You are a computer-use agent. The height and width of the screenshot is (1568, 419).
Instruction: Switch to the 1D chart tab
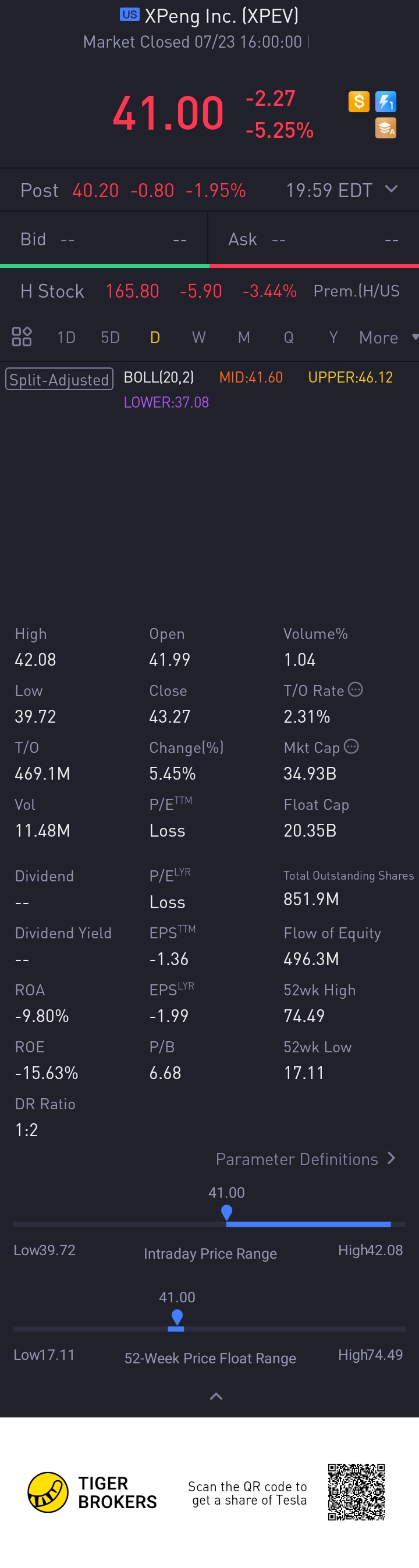click(66, 337)
